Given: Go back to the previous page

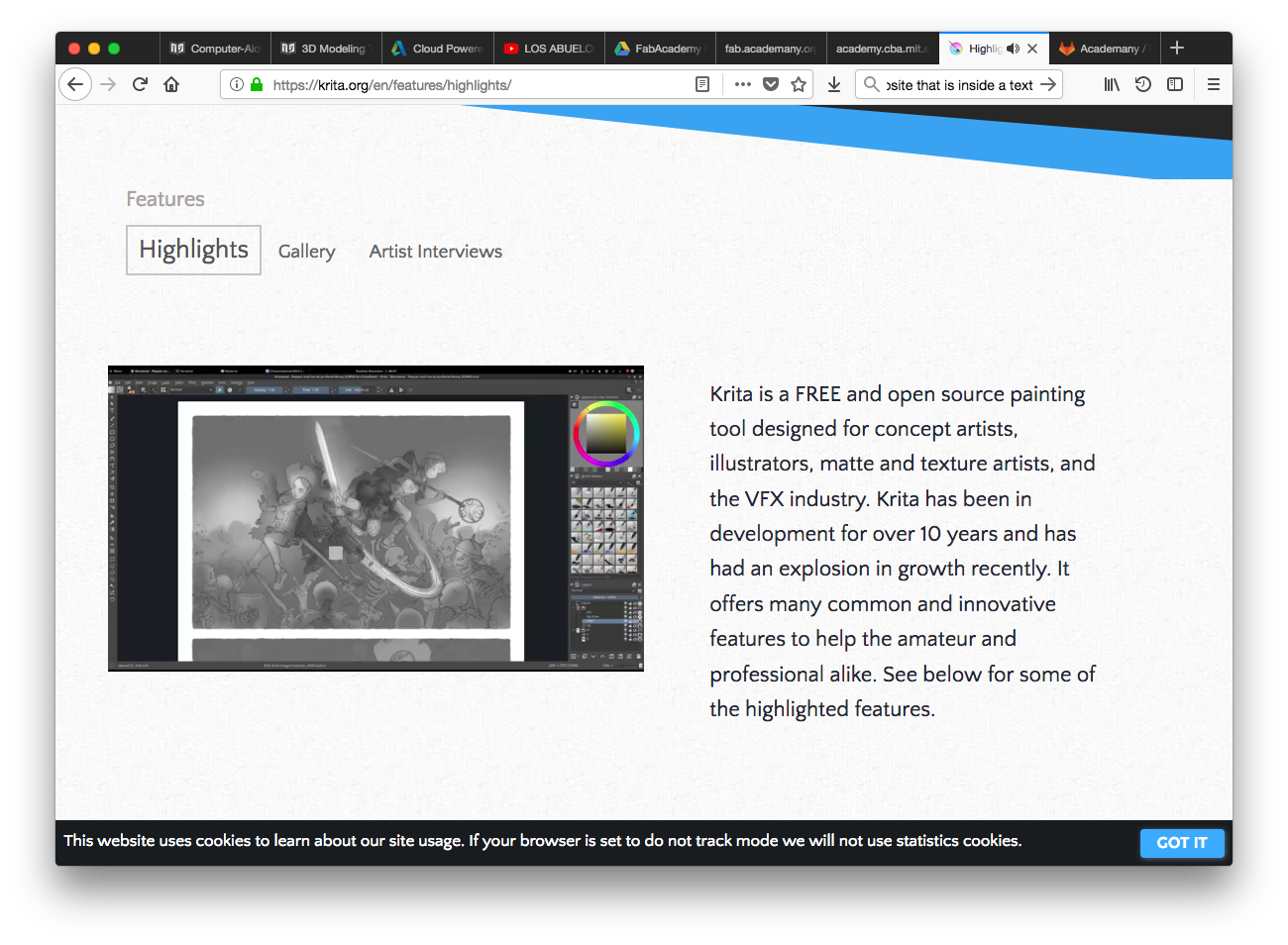Looking at the screenshot, I should [x=75, y=84].
